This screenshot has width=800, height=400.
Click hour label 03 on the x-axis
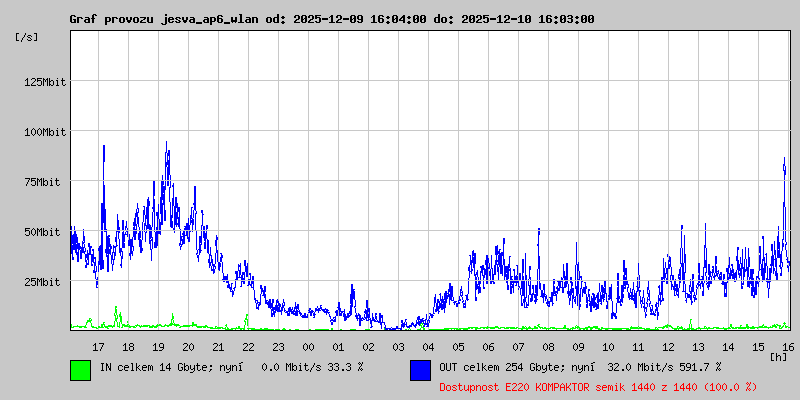[398, 347]
